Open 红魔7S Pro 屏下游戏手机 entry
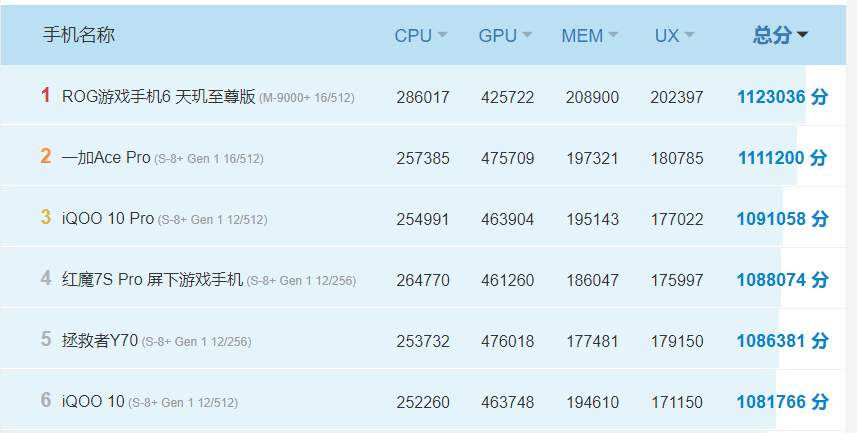The height and width of the screenshot is (433, 857). (152, 280)
